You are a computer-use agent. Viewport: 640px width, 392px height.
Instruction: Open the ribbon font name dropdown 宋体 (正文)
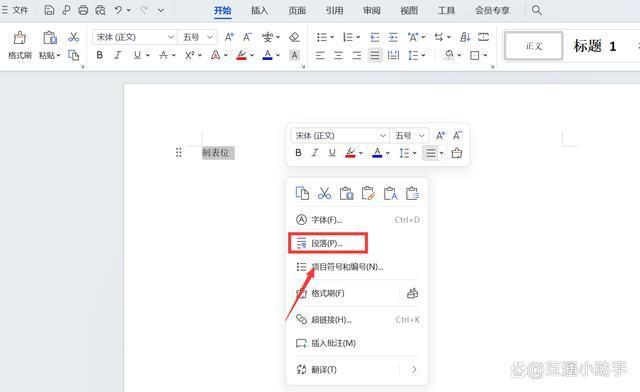(135, 37)
